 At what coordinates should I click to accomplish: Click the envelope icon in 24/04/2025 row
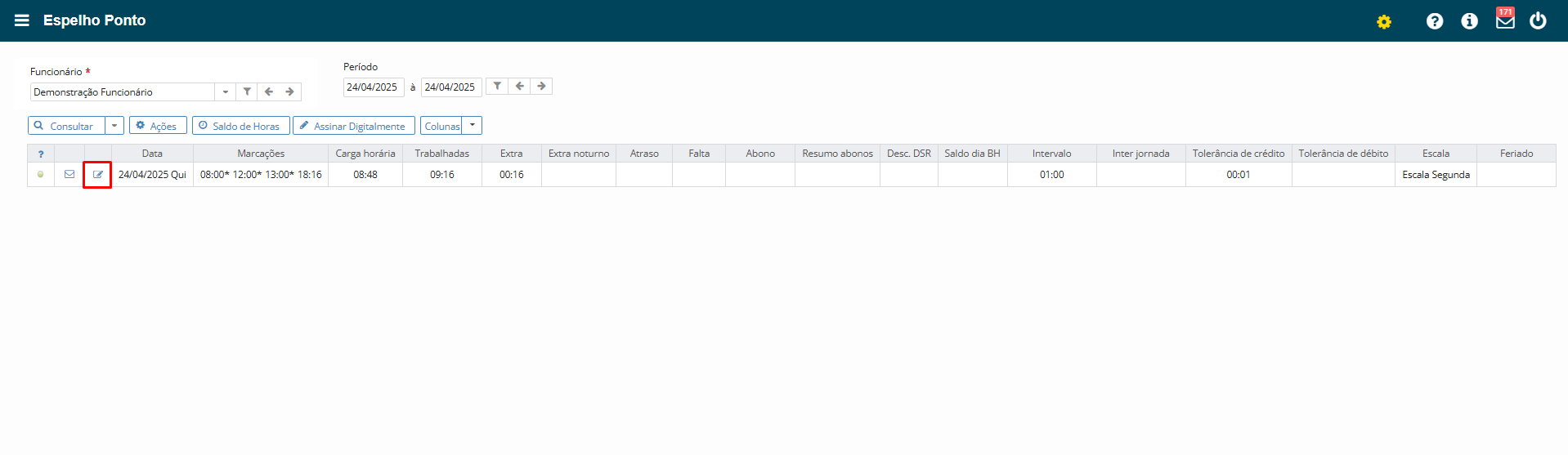tap(69, 174)
